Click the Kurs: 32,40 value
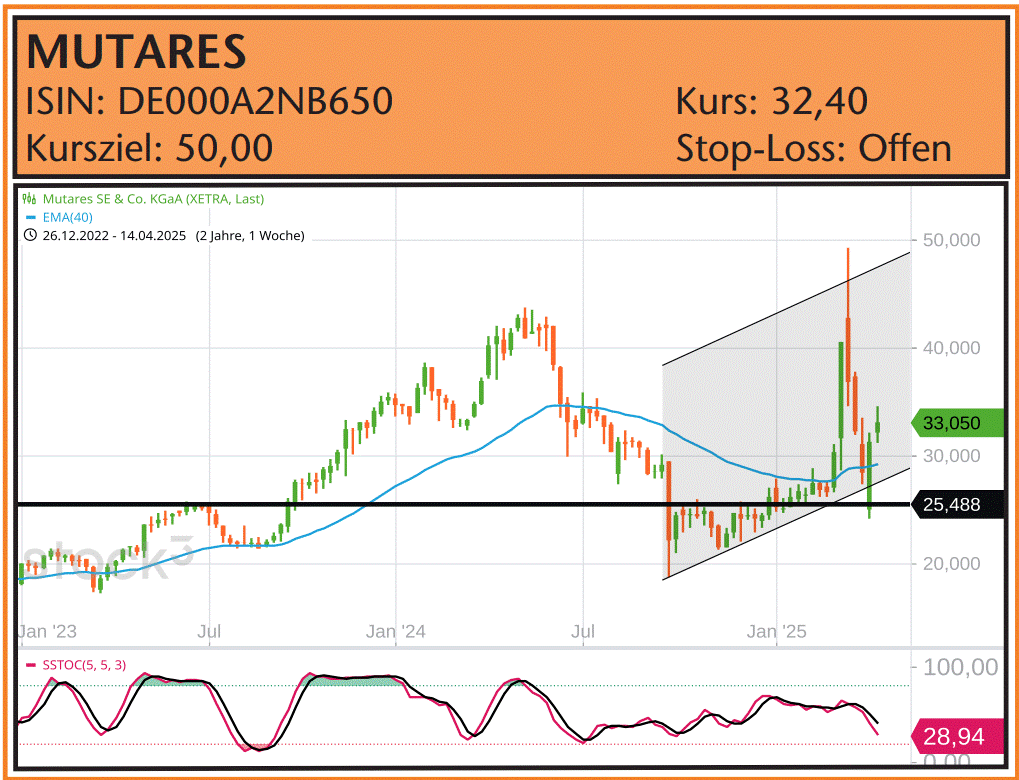Image resolution: width=1019 pixels, height=780 pixels. (772, 101)
